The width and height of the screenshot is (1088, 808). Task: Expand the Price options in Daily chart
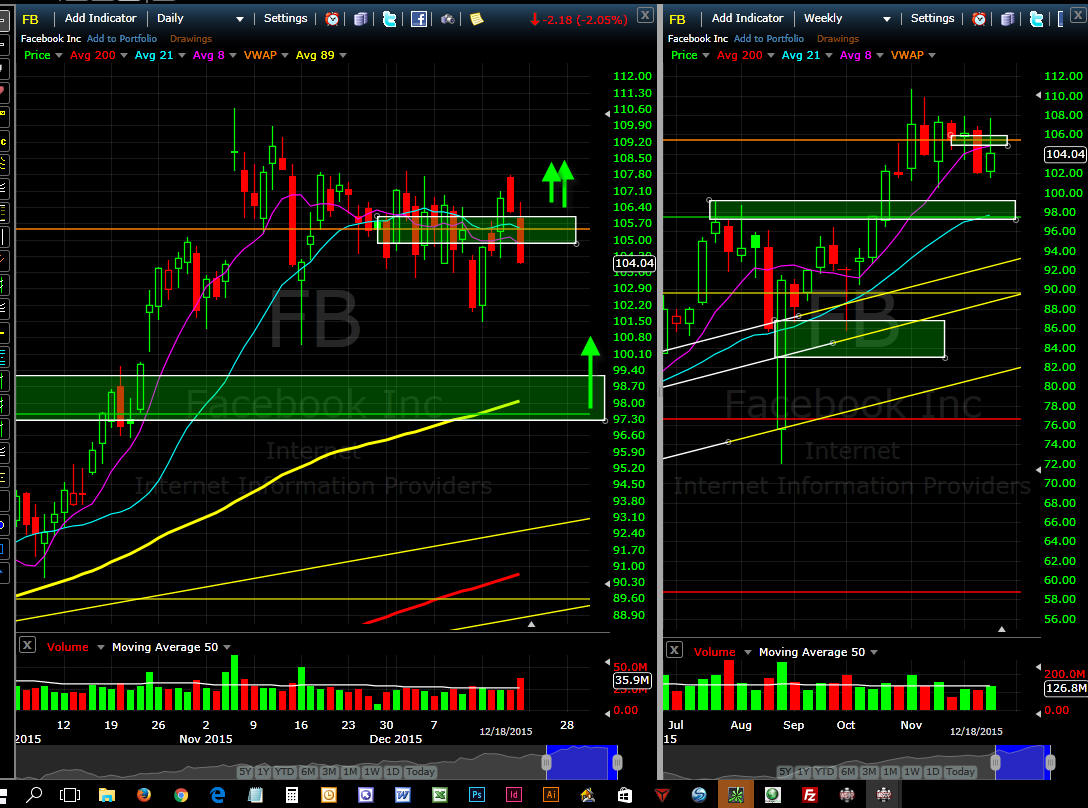tap(58, 56)
